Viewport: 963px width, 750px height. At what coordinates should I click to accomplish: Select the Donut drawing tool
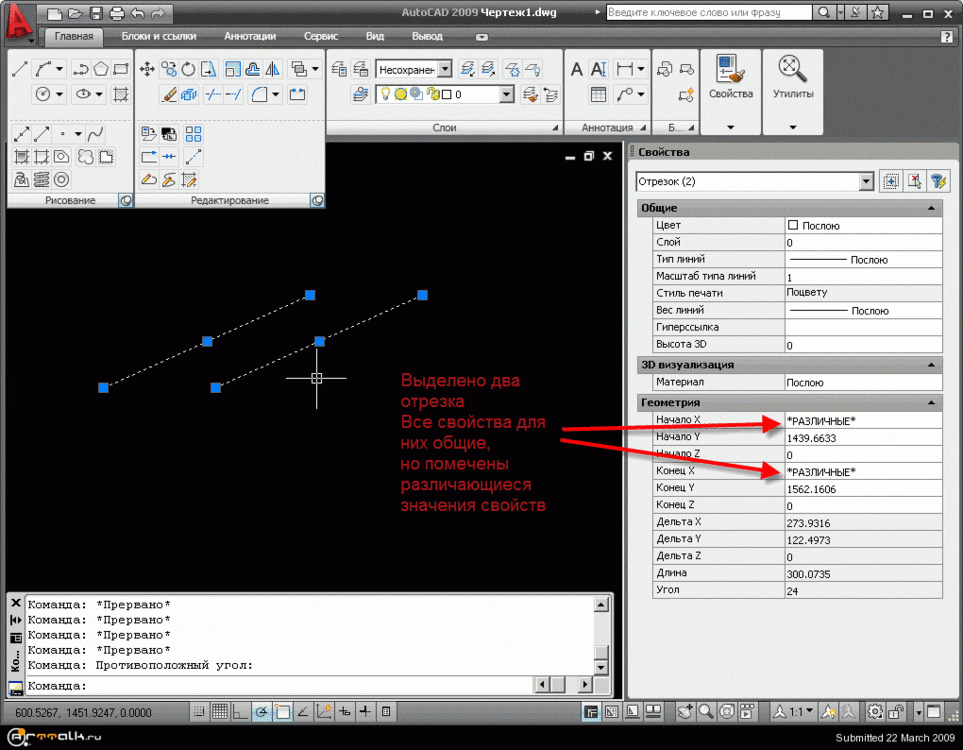coord(61,179)
